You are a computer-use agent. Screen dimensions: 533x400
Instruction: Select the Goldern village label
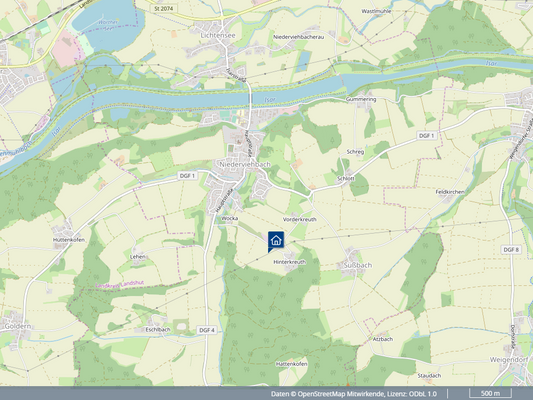[18, 326]
